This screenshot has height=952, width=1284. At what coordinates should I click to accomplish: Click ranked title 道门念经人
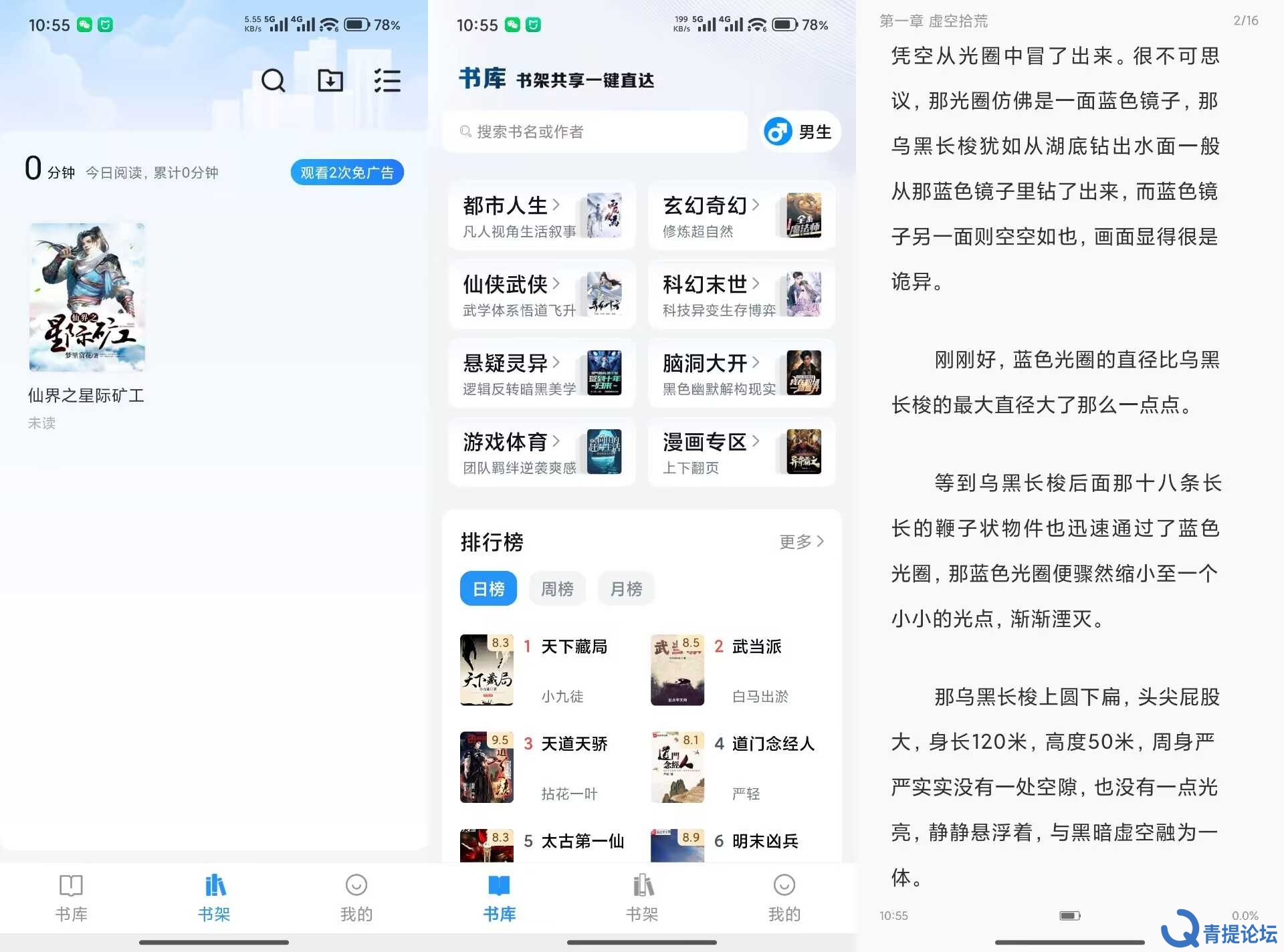(774, 743)
